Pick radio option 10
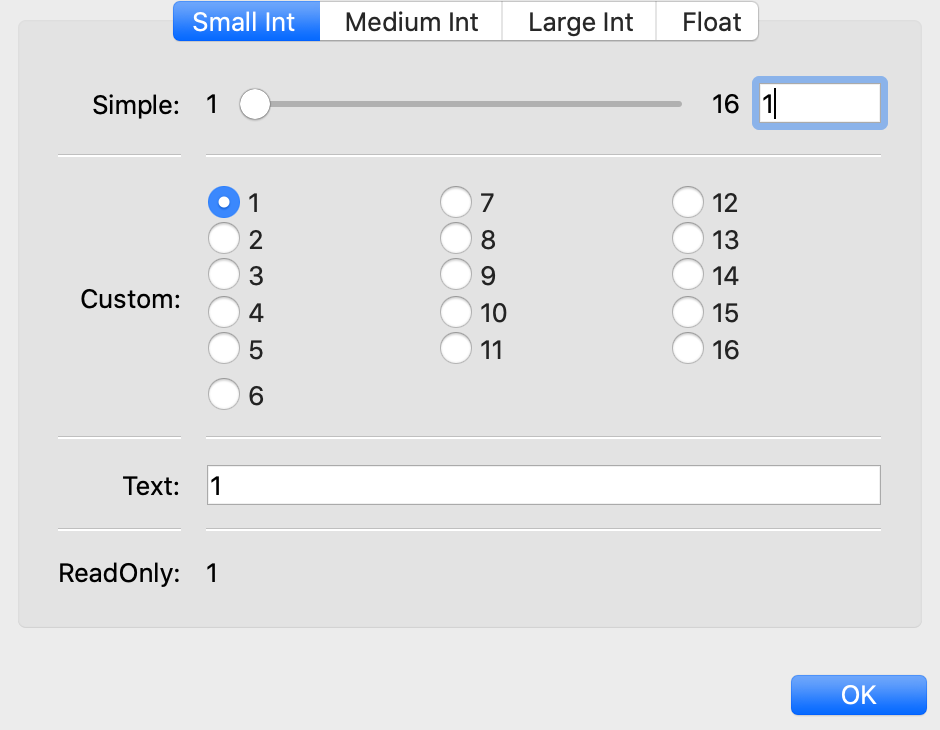 [456, 313]
